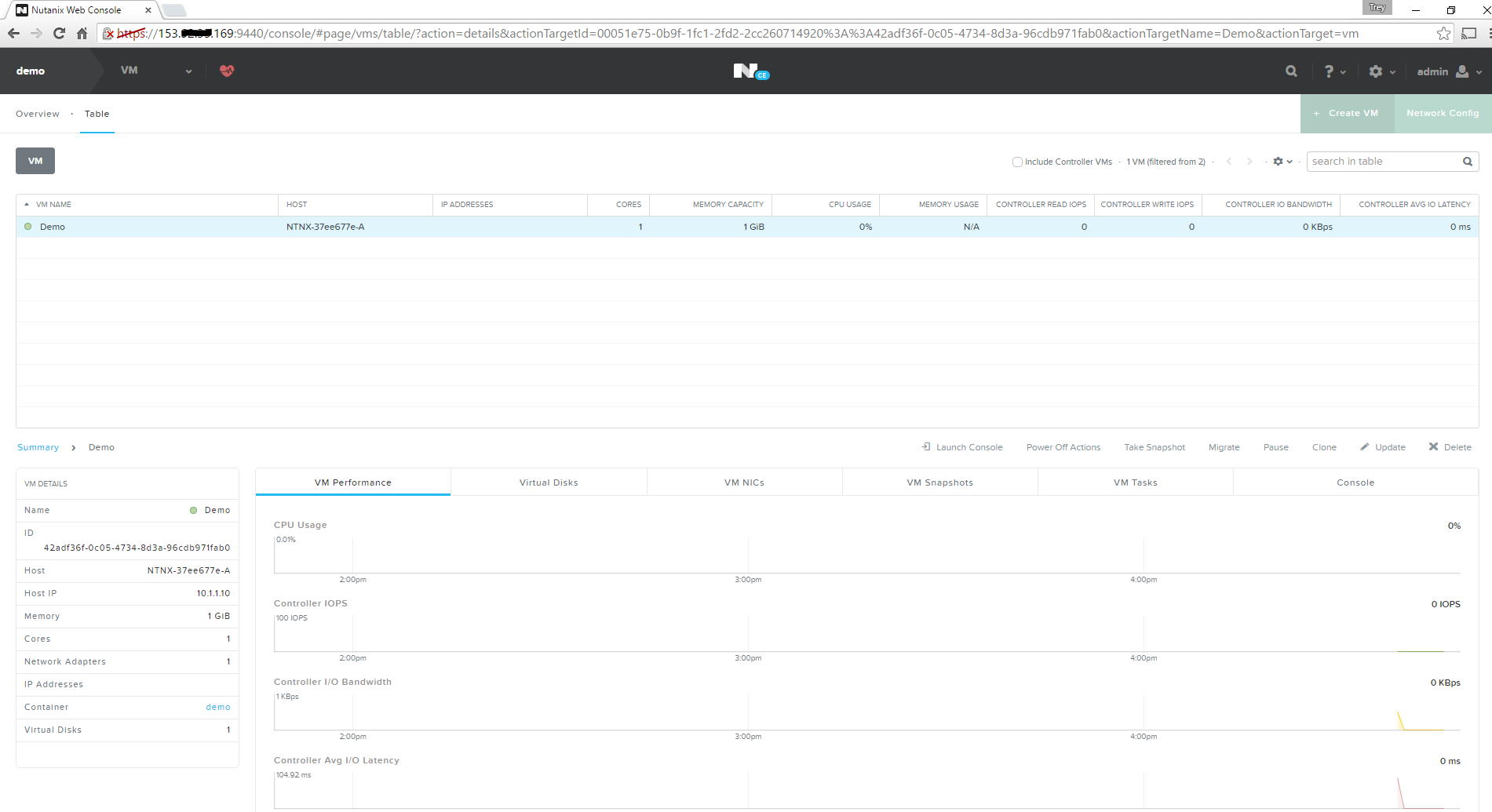Screen dimensions: 1492x812
Task: Open the Virtual Disks tab
Action: [549, 482]
